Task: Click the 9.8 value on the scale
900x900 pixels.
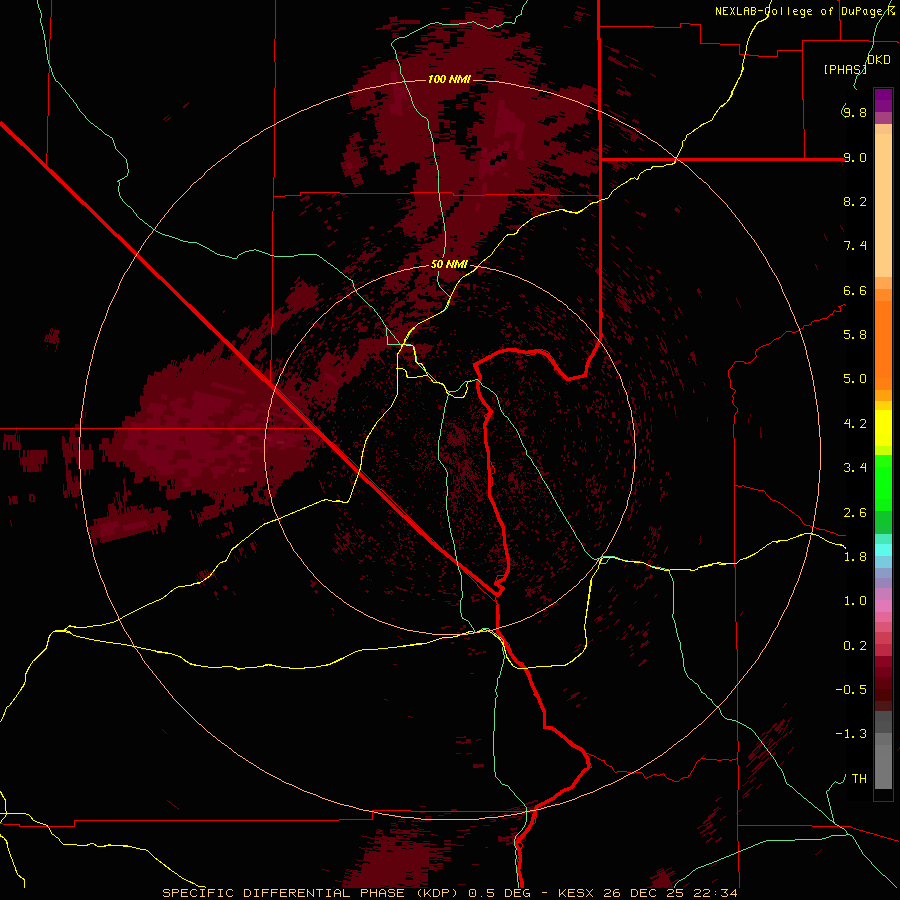Action: tap(855, 112)
